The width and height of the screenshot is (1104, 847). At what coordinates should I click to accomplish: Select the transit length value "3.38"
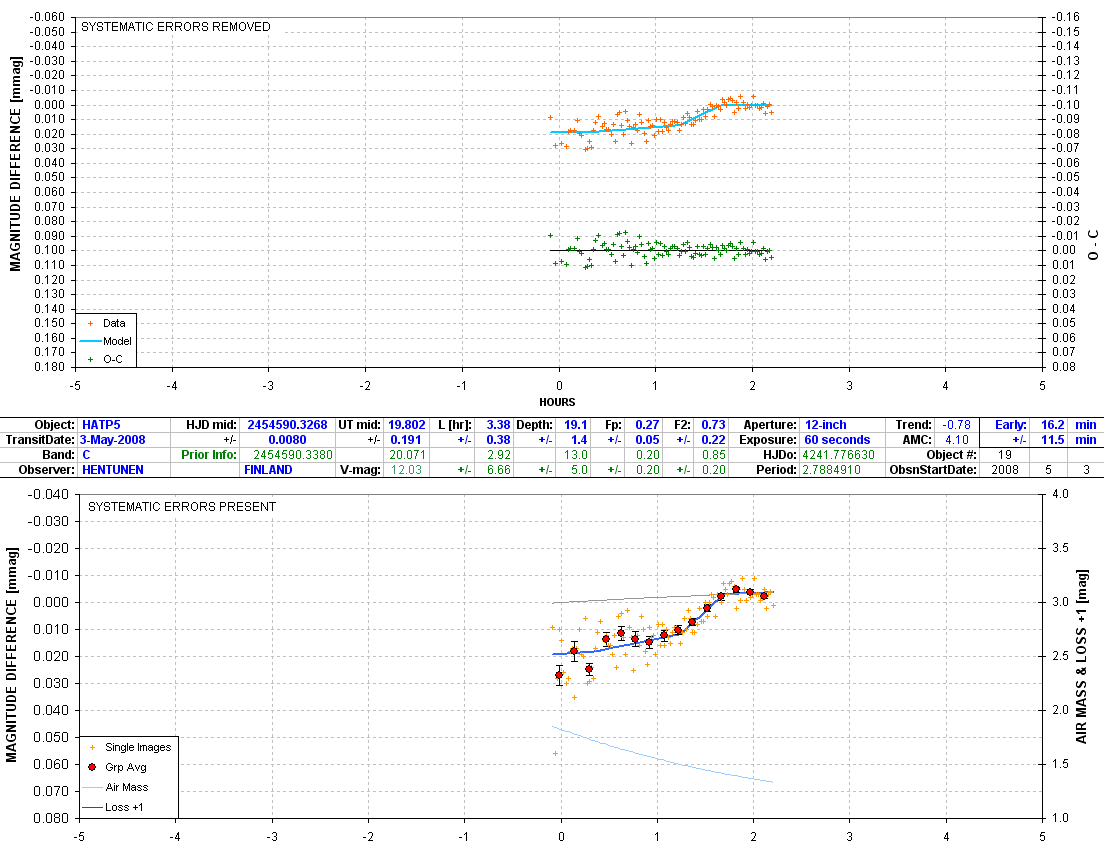[498, 425]
